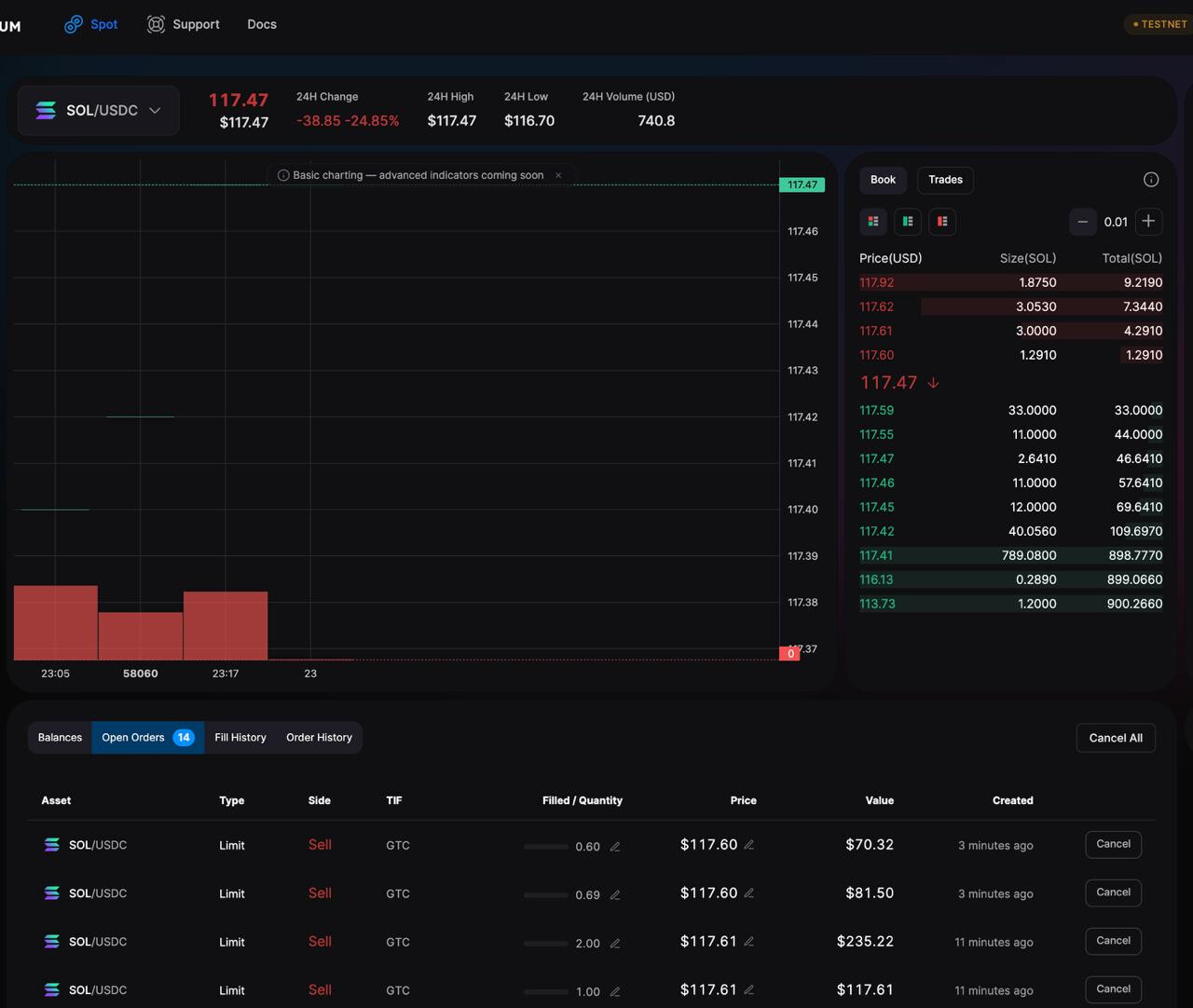Click the 0.01 grouping value

(x=1116, y=222)
